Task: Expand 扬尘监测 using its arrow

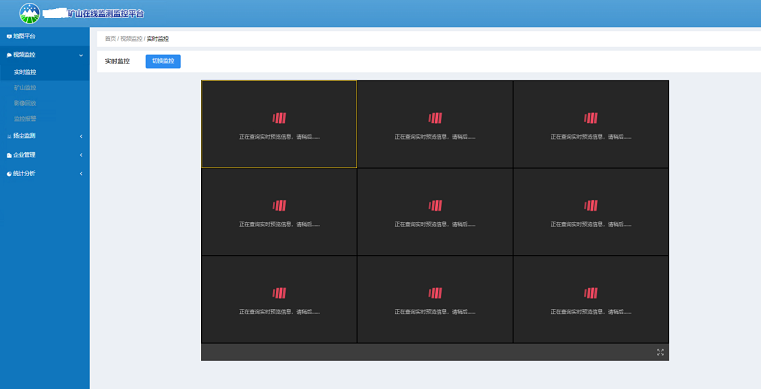Action: pos(81,136)
